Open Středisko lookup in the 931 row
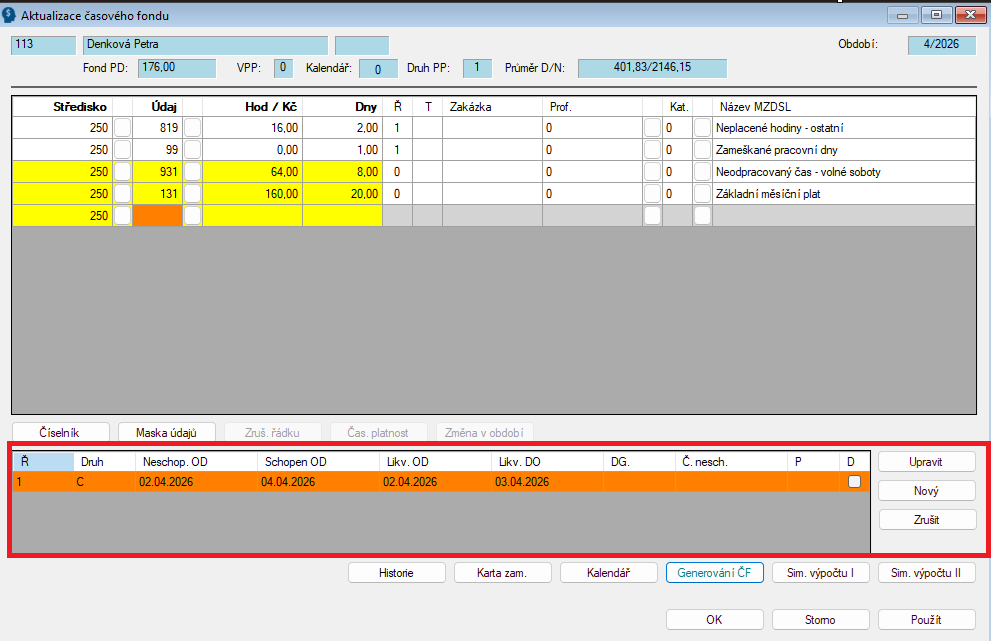This screenshot has width=991, height=641. pos(123,172)
